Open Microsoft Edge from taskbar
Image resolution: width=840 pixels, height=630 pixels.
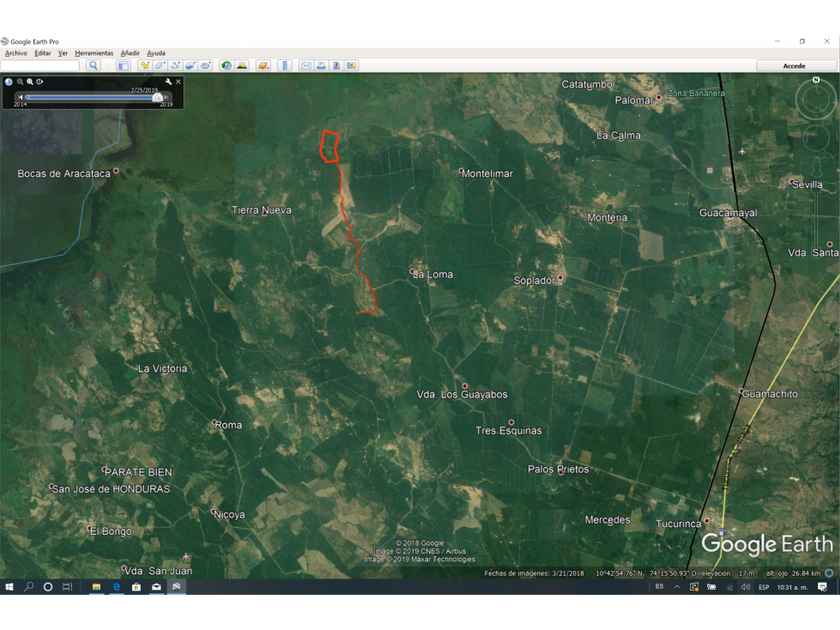tap(116, 587)
